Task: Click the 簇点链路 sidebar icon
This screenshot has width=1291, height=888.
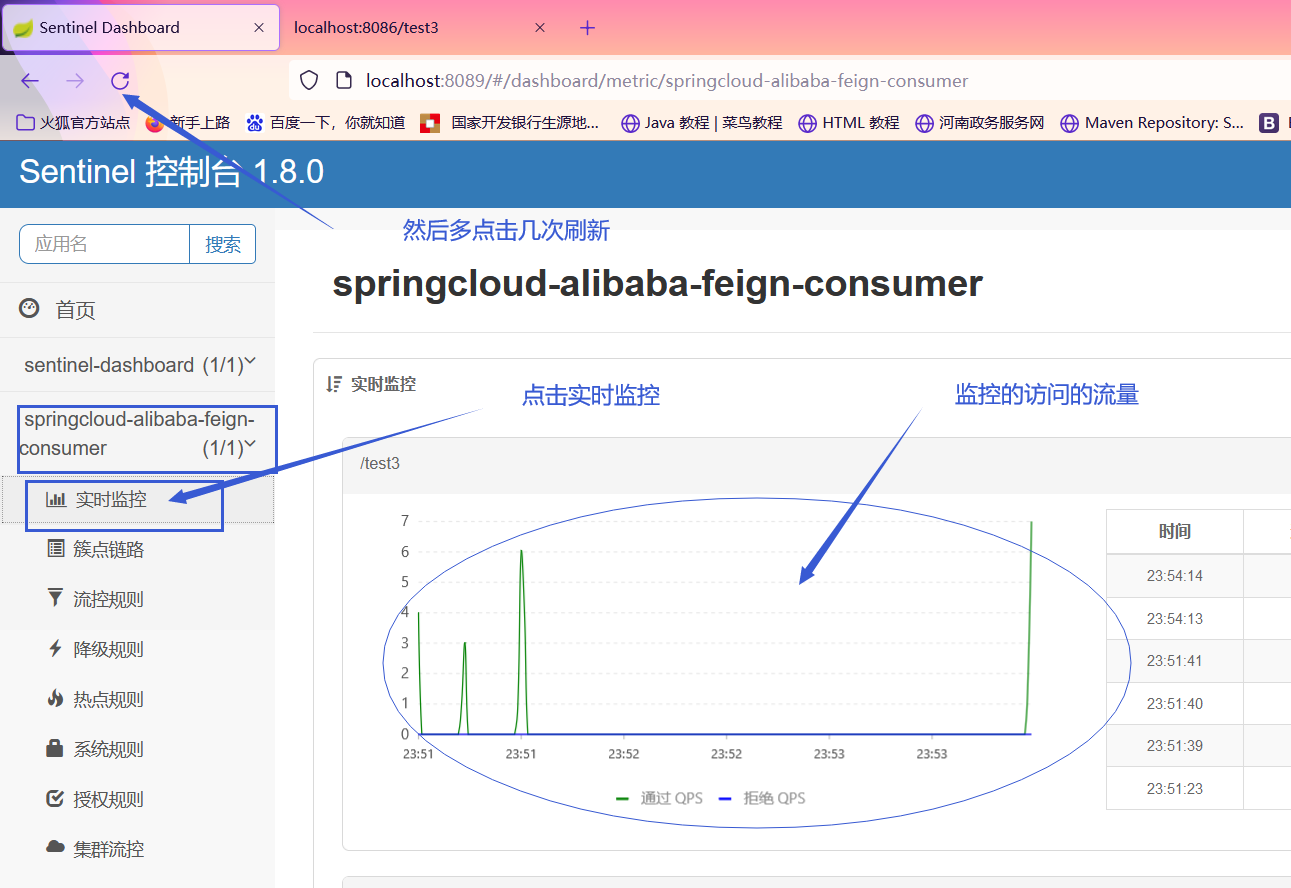Action: (55, 548)
